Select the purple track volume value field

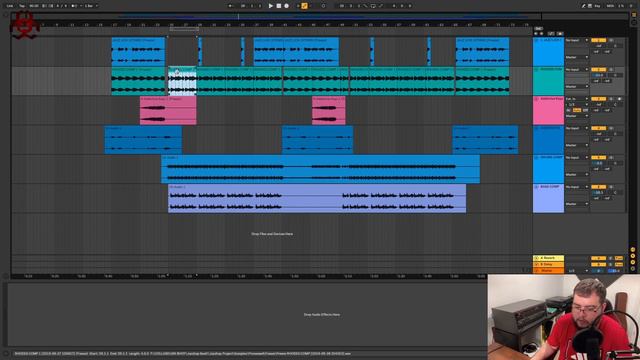tap(599, 192)
